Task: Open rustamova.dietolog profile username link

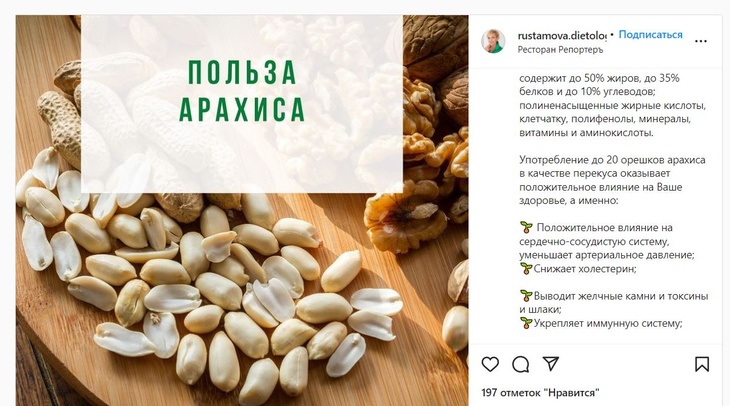Action: 562,35
